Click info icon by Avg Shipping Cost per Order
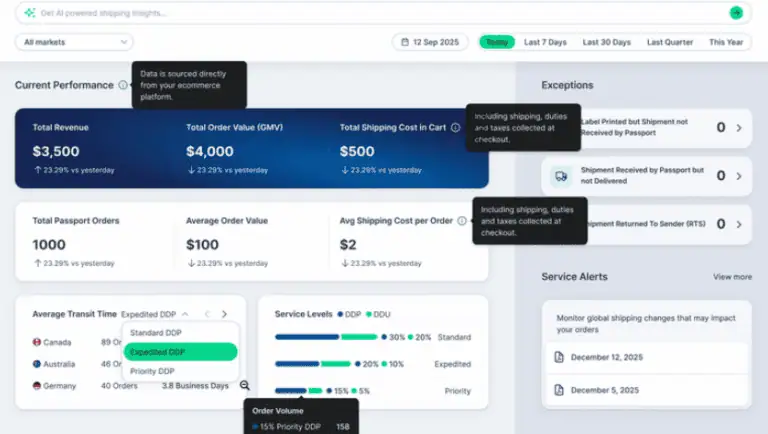 462,221
